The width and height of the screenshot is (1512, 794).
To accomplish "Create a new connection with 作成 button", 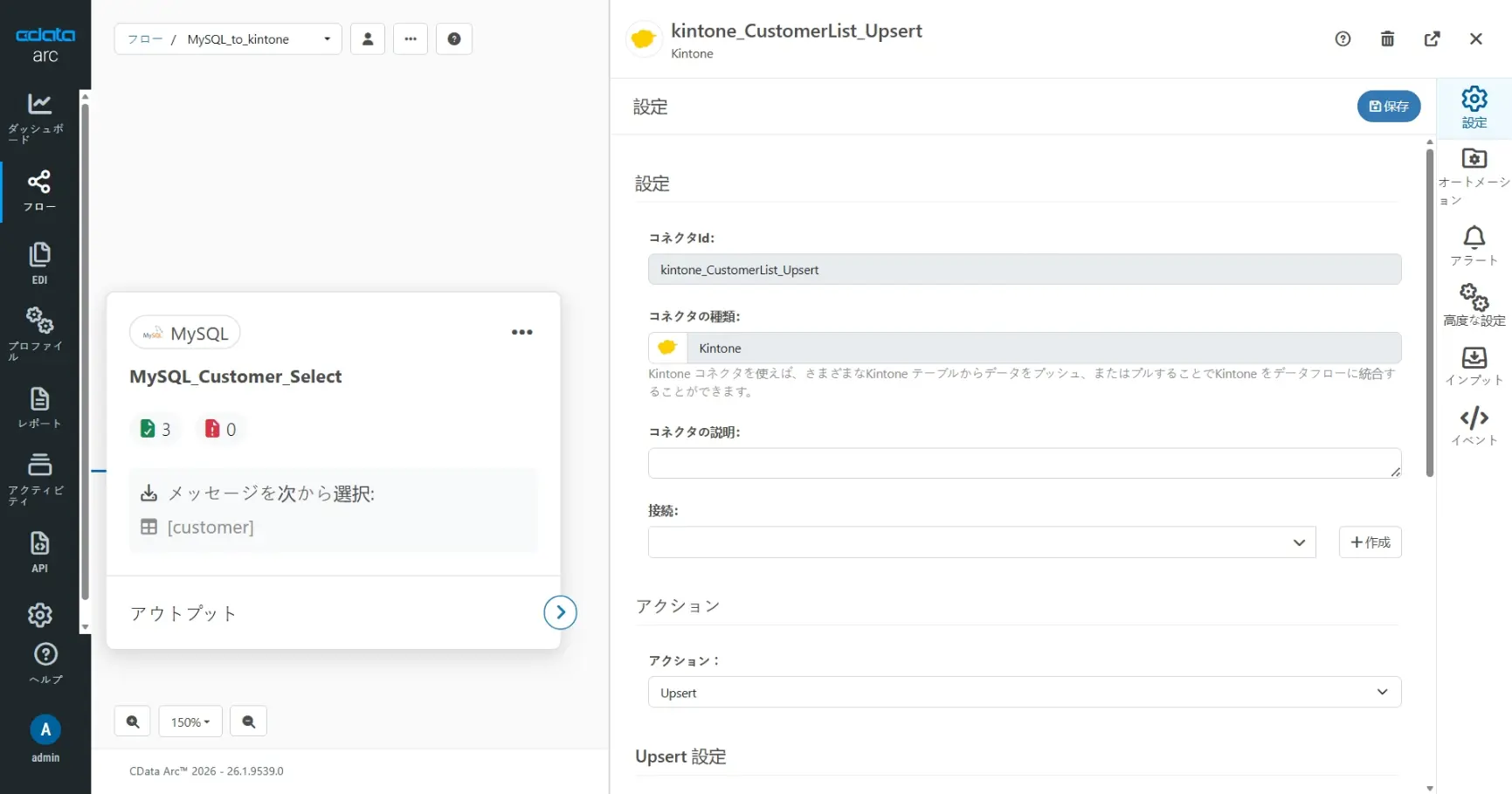I will coord(1370,542).
